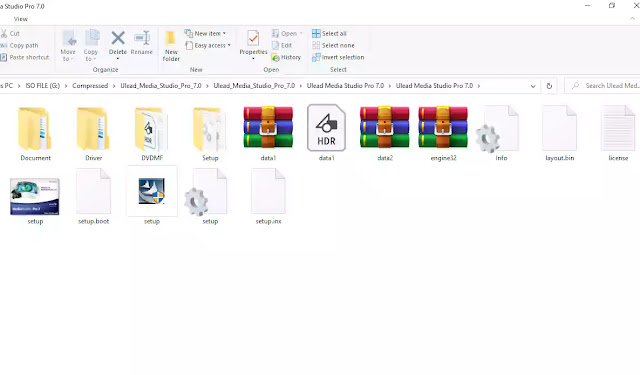Click the Refresh button beside the address bar
This screenshot has height=375, width=640.
549,86
